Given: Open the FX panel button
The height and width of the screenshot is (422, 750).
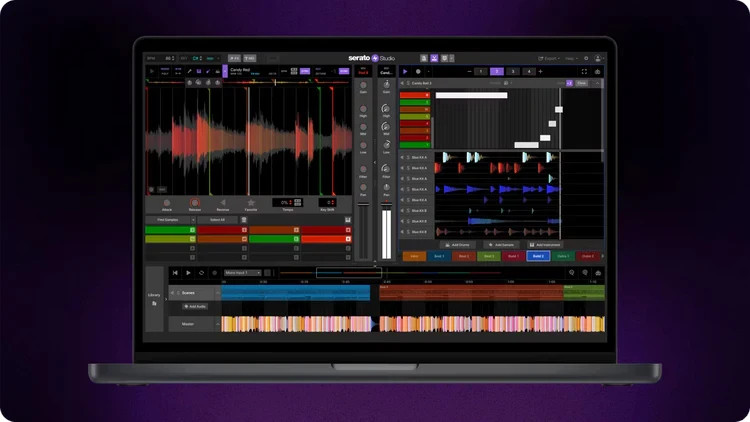Looking at the screenshot, I should 234,58.
